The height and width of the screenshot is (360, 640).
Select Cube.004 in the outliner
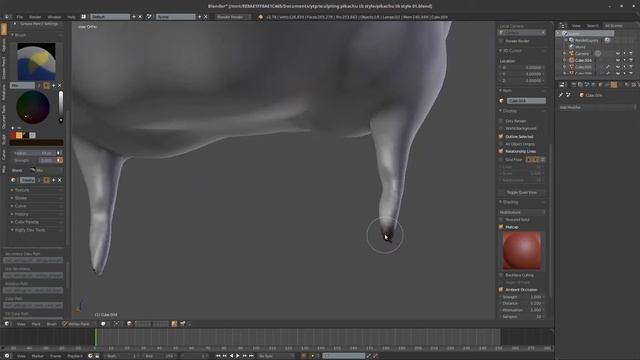click(x=583, y=60)
